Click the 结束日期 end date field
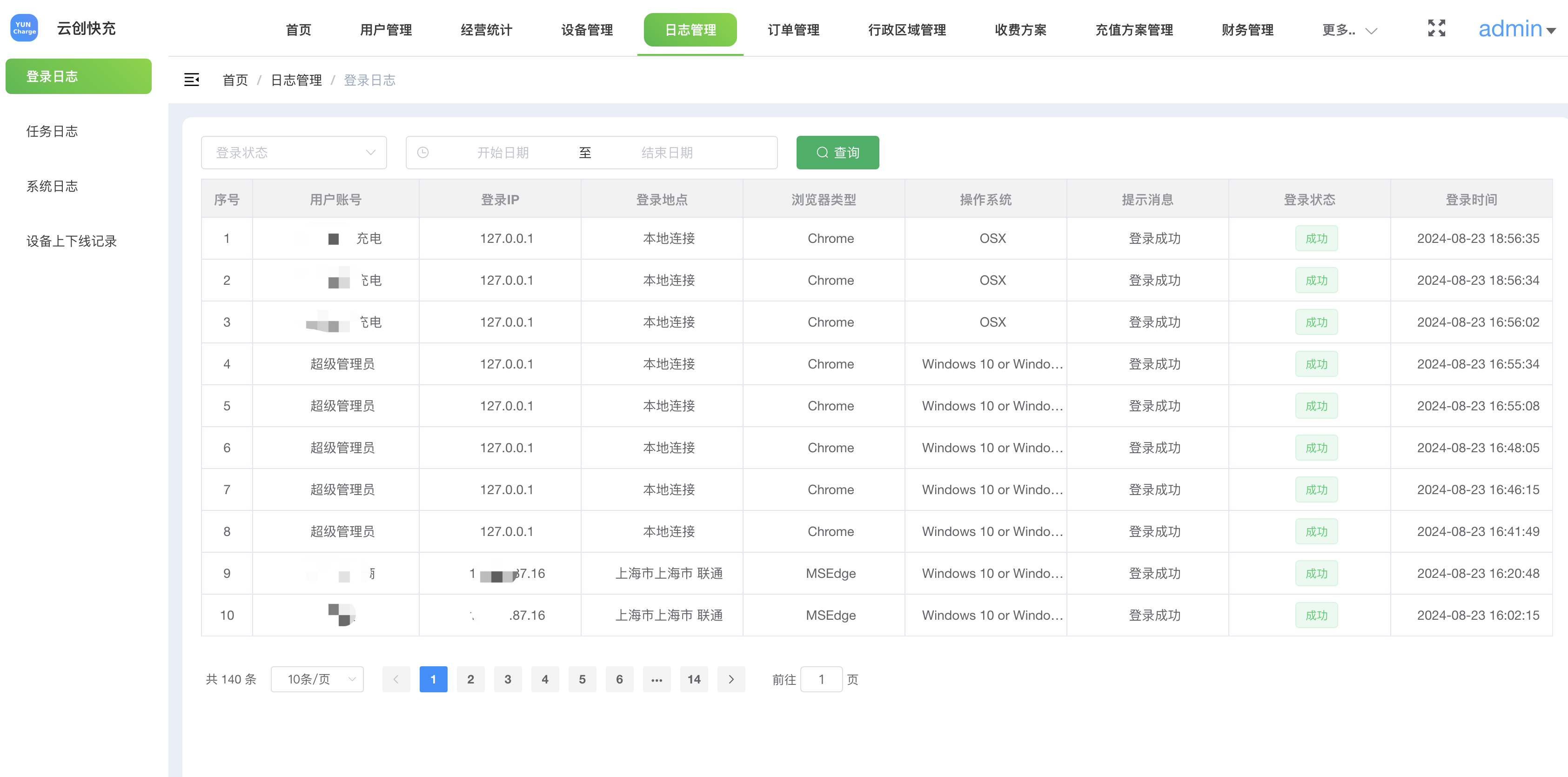The image size is (1568, 777). click(x=667, y=152)
